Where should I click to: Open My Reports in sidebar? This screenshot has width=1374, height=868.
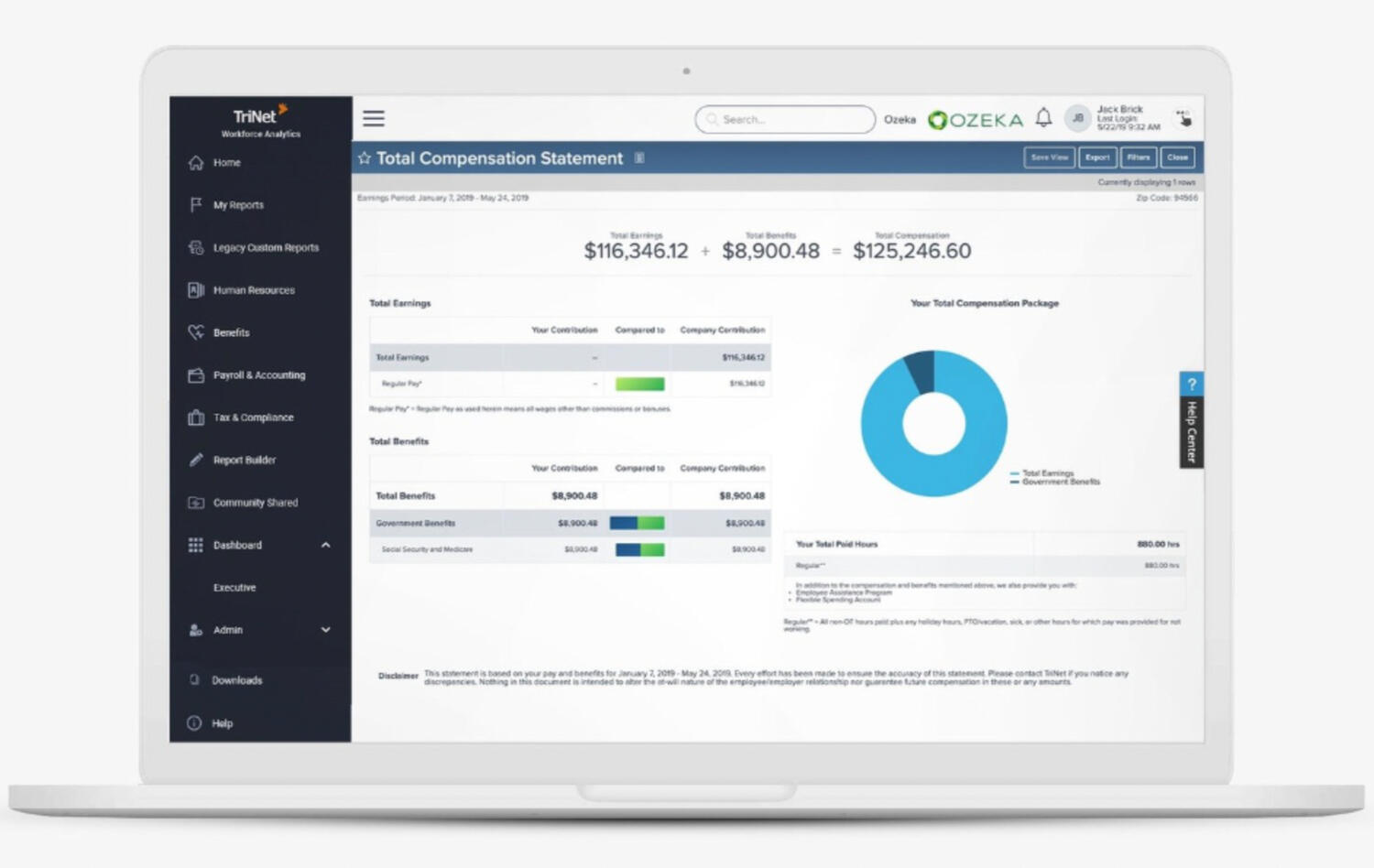coord(238,205)
